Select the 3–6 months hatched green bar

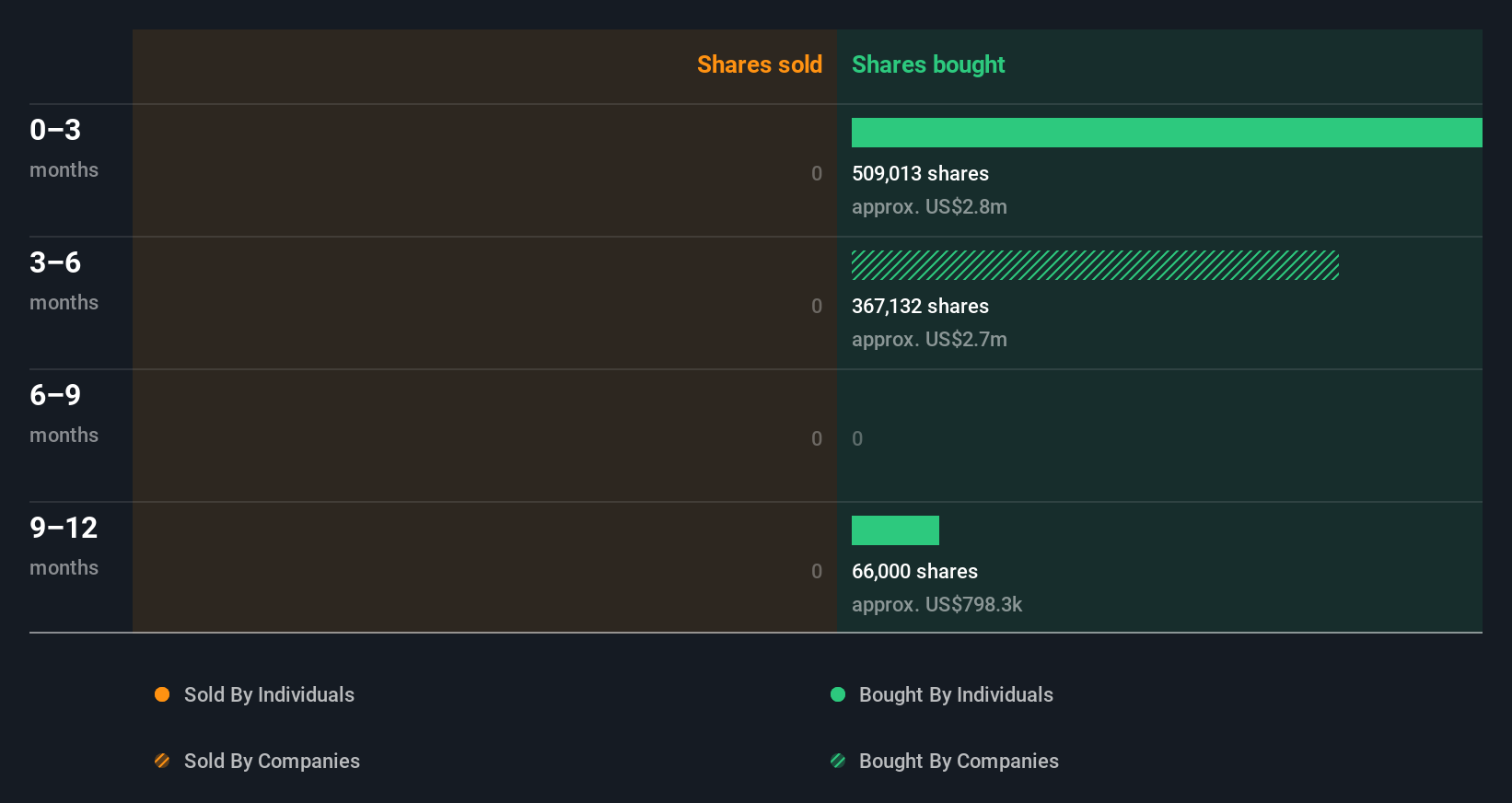(1095, 265)
